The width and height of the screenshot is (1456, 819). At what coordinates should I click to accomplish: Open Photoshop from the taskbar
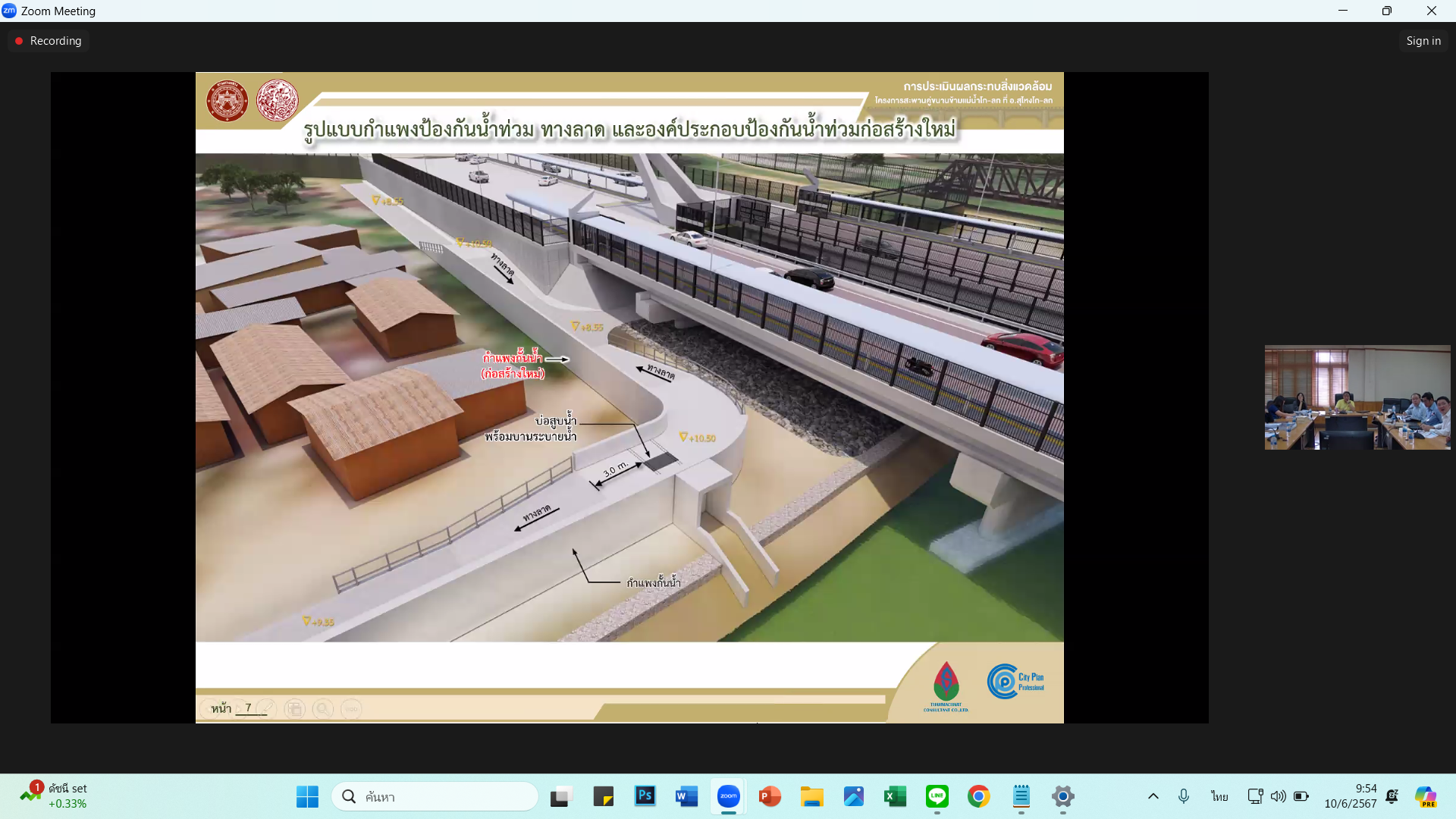tap(645, 796)
